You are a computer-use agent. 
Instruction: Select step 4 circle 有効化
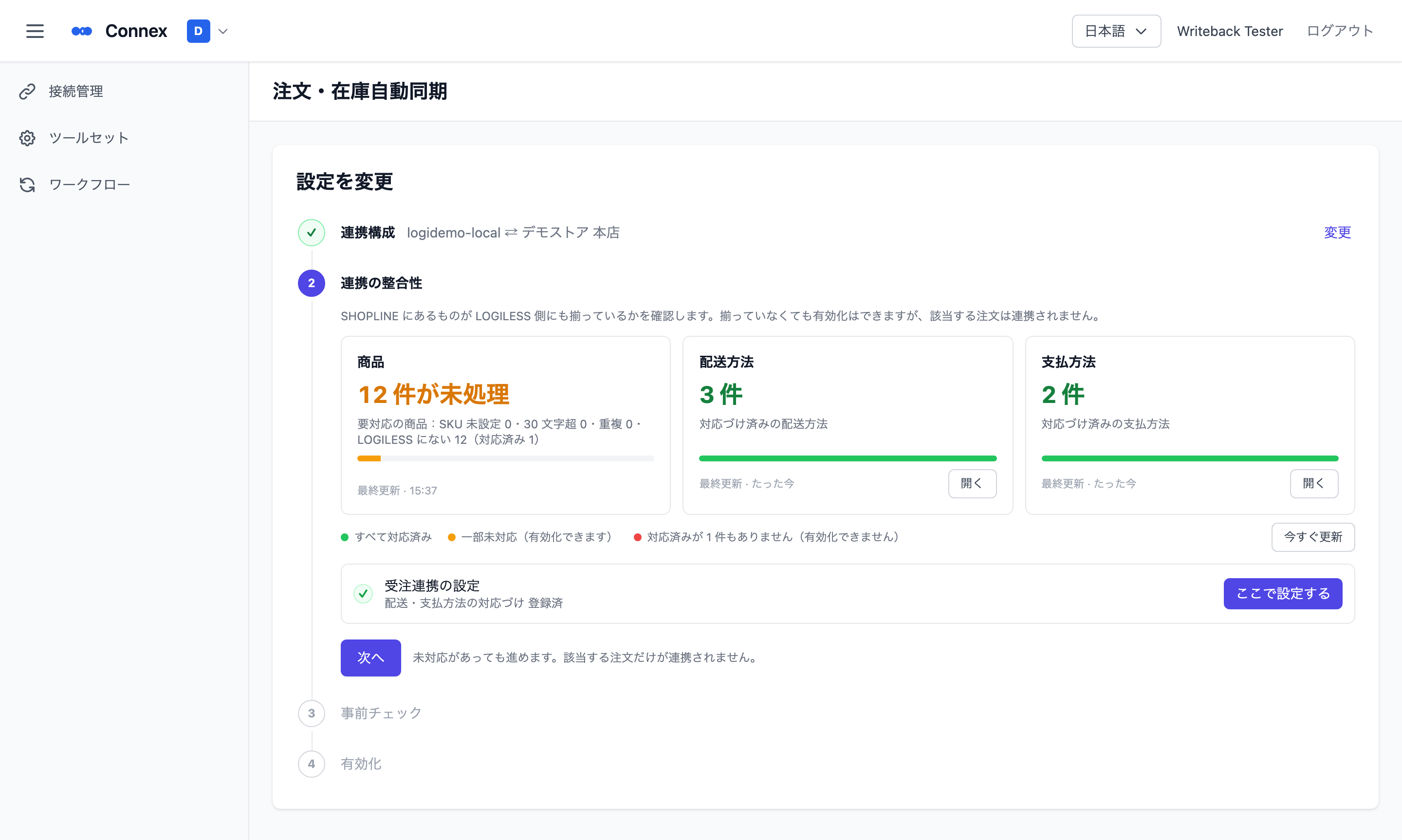311,764
